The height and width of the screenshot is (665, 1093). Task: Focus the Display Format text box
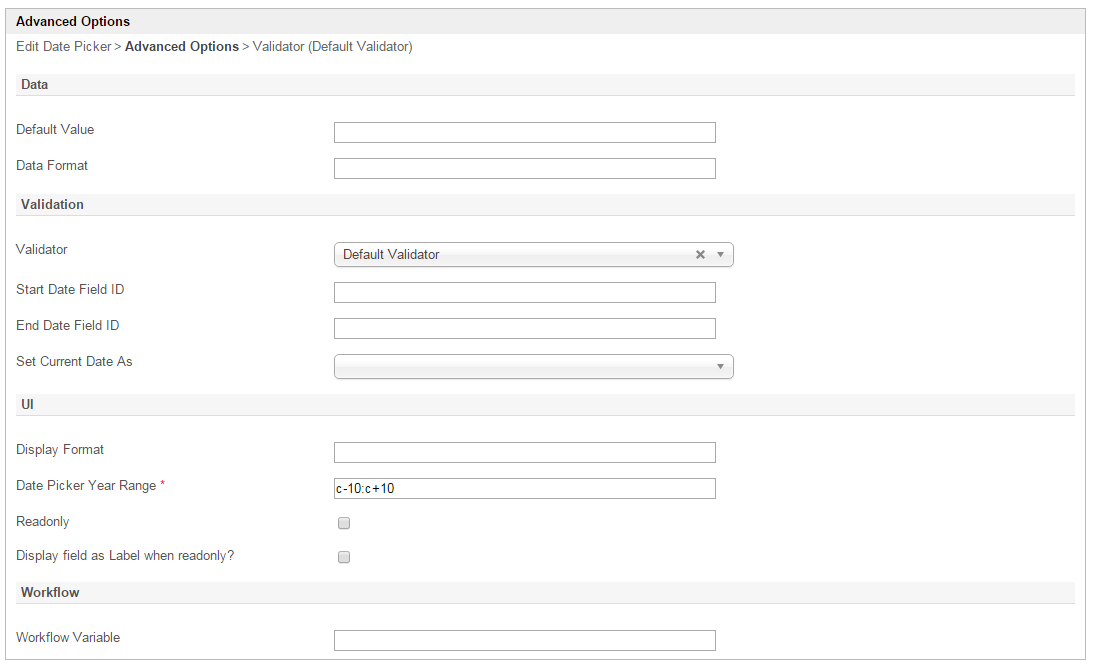tap(524, 453)
